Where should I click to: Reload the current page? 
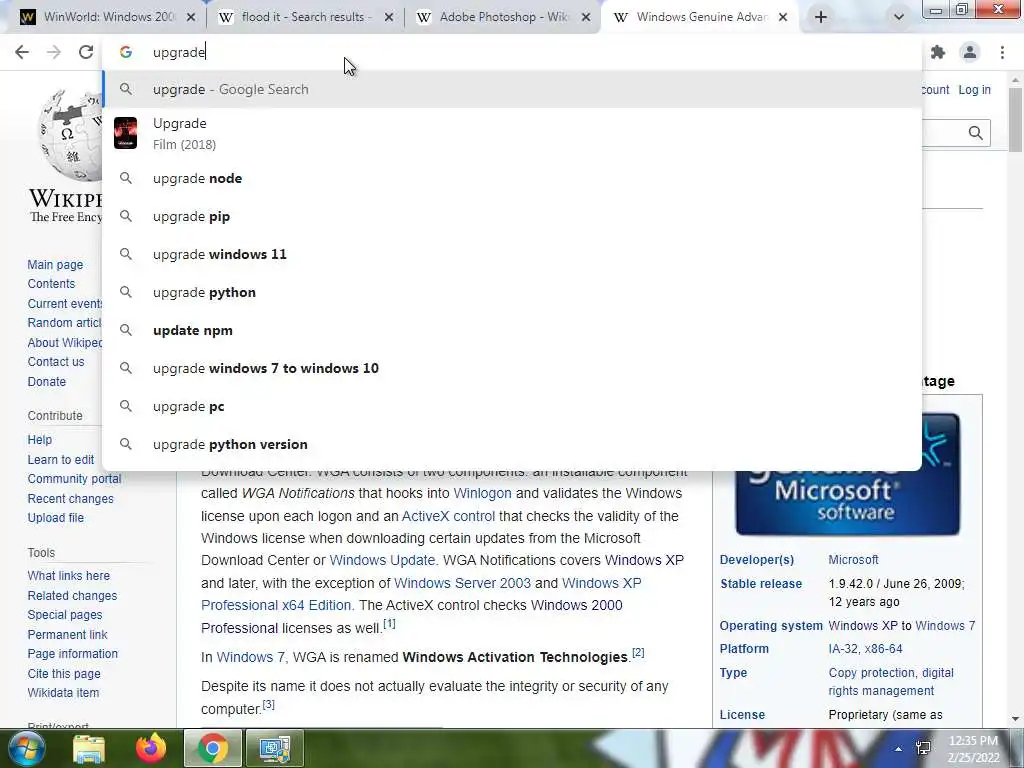coord(86,52)
